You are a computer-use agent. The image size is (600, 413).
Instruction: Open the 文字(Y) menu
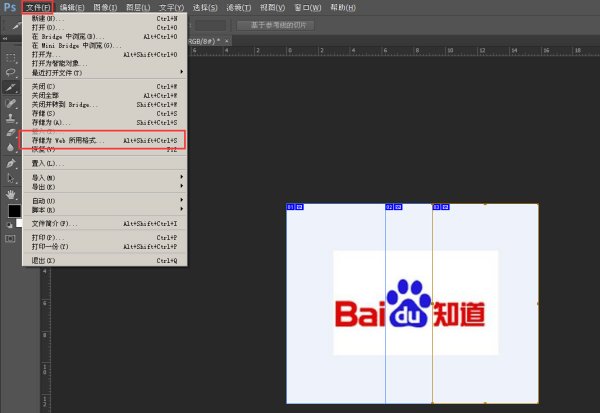tap(171, 7)
